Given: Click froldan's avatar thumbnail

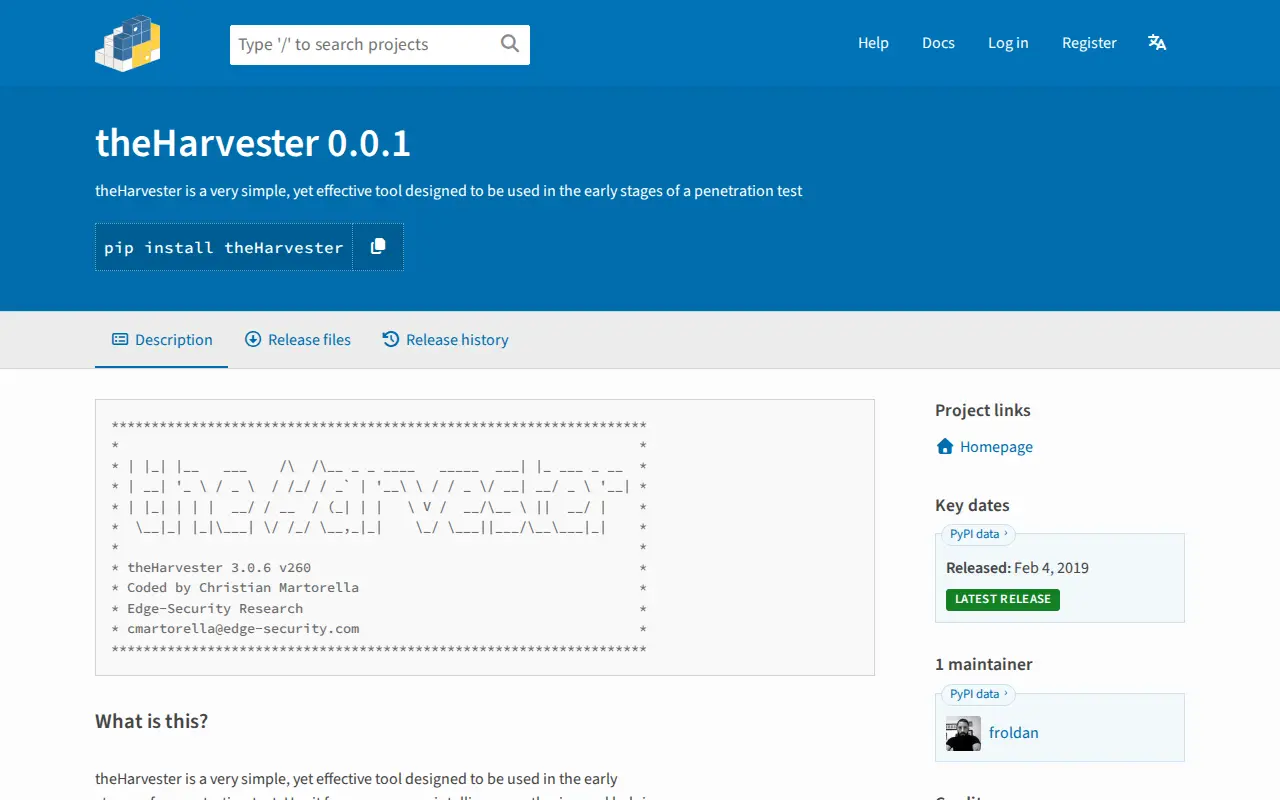Looking at the screenshot, I should click(963, 734).
